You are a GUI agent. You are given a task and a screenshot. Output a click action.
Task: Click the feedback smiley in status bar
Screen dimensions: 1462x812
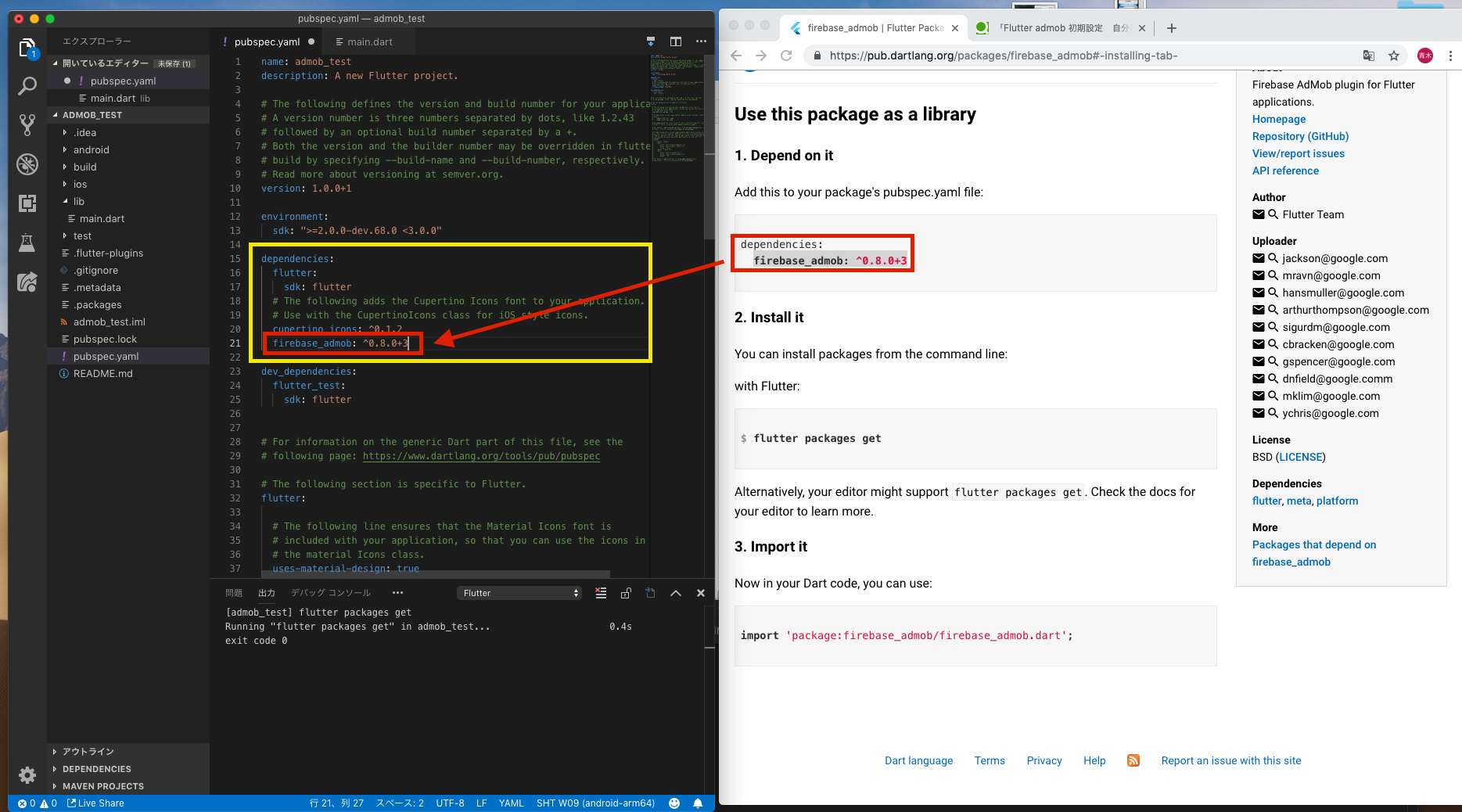pyautogui.click(x=674, y=803)
